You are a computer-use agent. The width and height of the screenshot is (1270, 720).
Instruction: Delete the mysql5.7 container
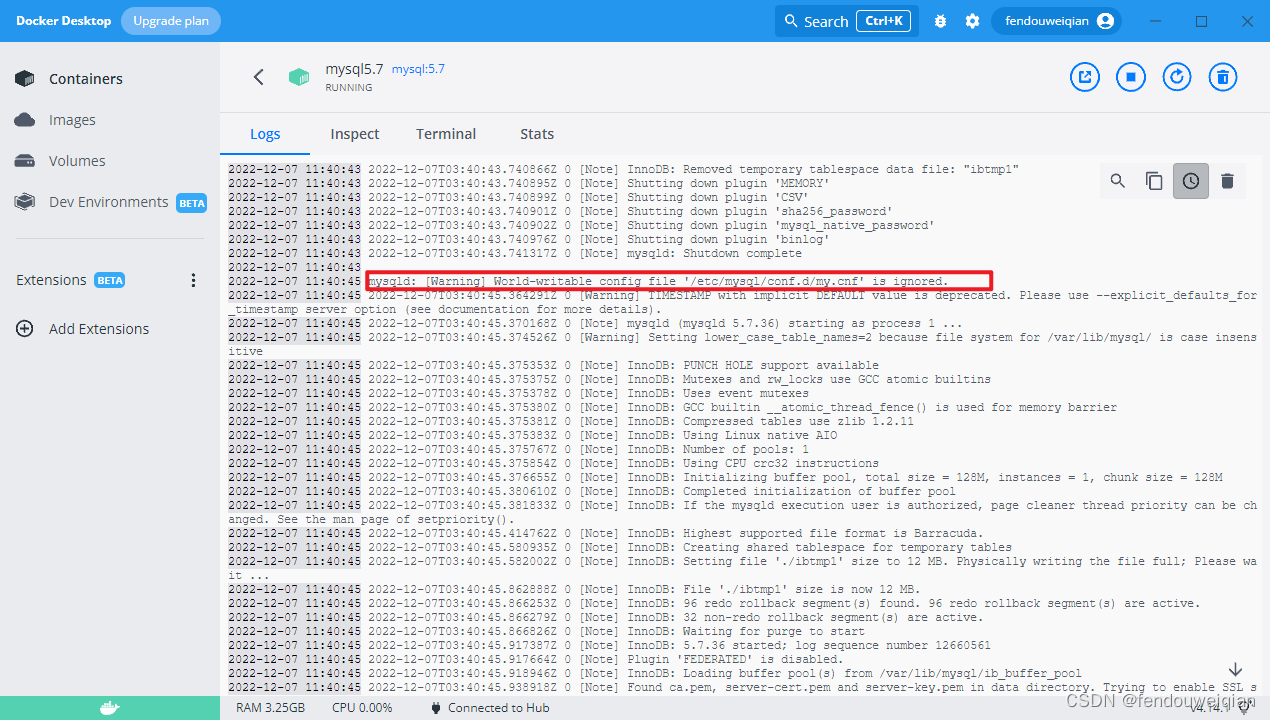point(1223,76)
